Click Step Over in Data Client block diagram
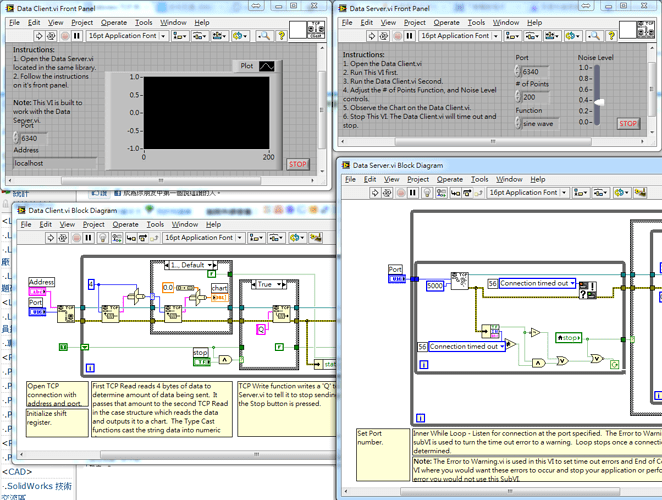 click(x=143, y=238)
